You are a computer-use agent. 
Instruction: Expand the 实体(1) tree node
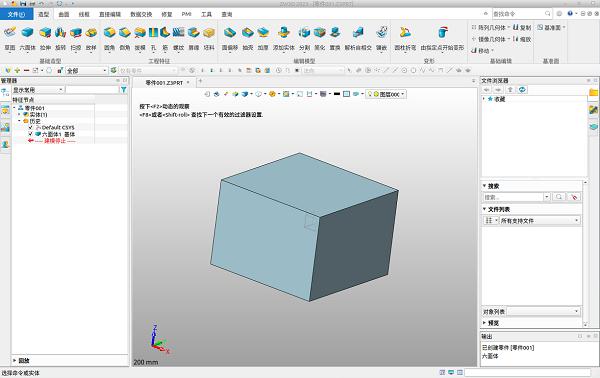tap(20, 114)
